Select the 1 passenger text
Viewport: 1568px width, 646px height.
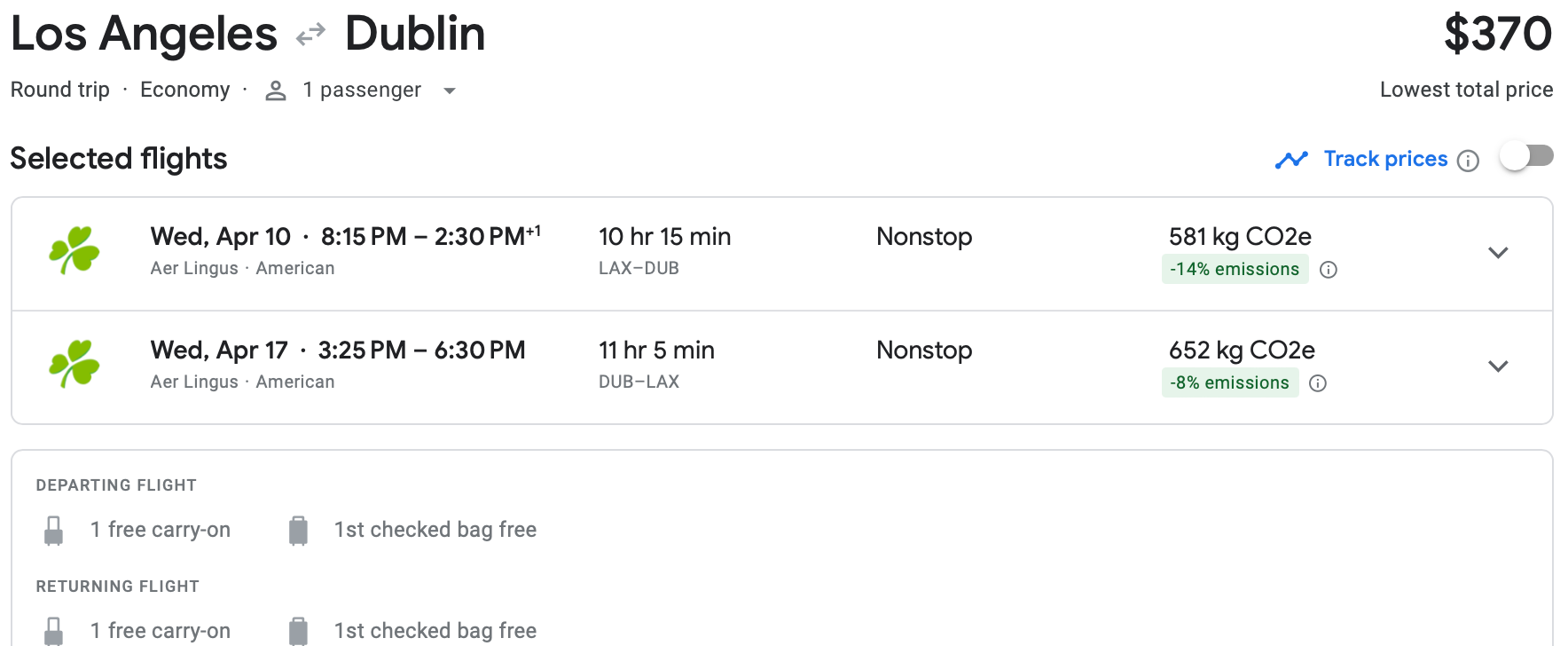pyautogui.click(x=362, y=90)
